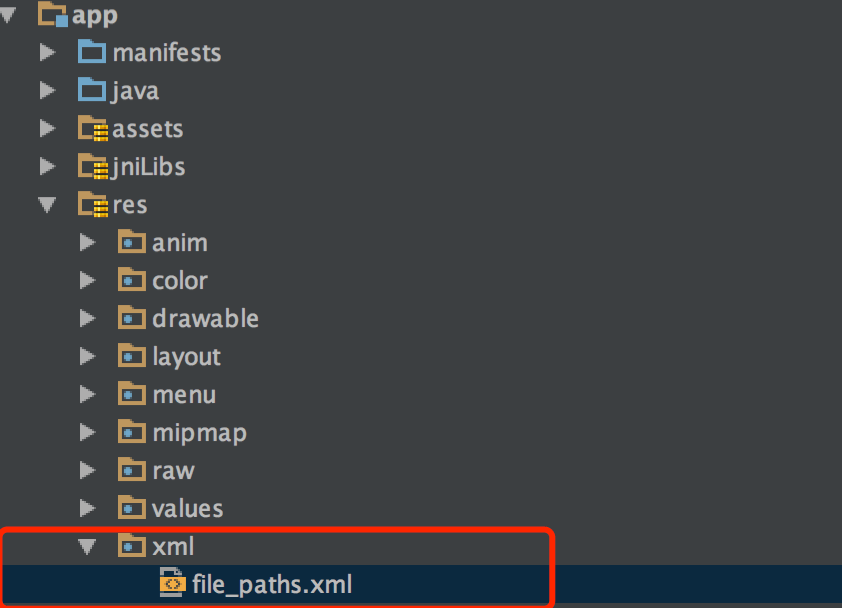Image resolution: width=842 pixels, height=608 pixels.
Task: Select the raw folder label
Action: (x=173, y=471)
